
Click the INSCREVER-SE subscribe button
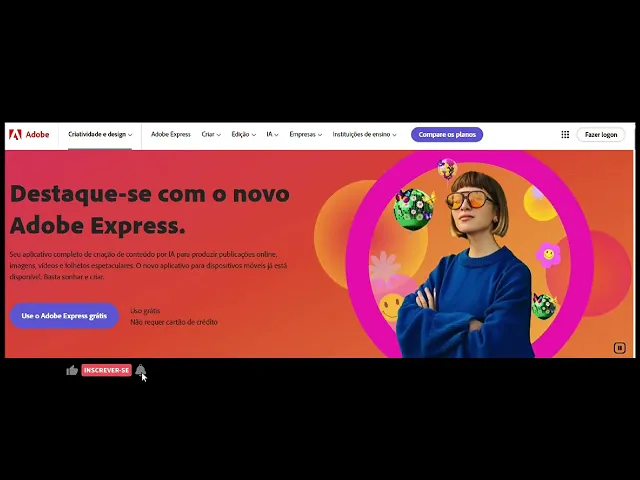pos(107,370)
